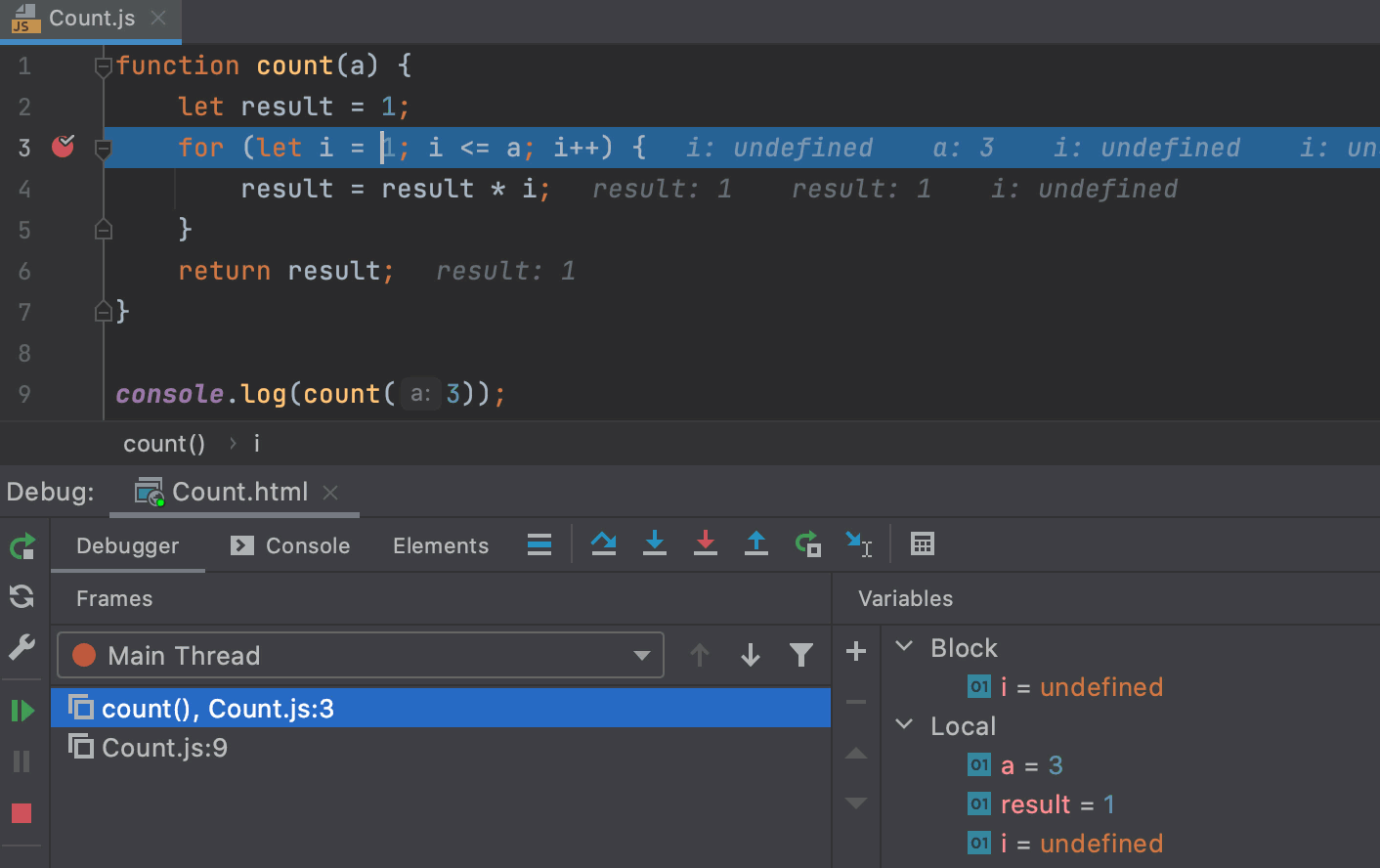
Task: Click the red Force Step Into icon
Action: pos(705,543)
